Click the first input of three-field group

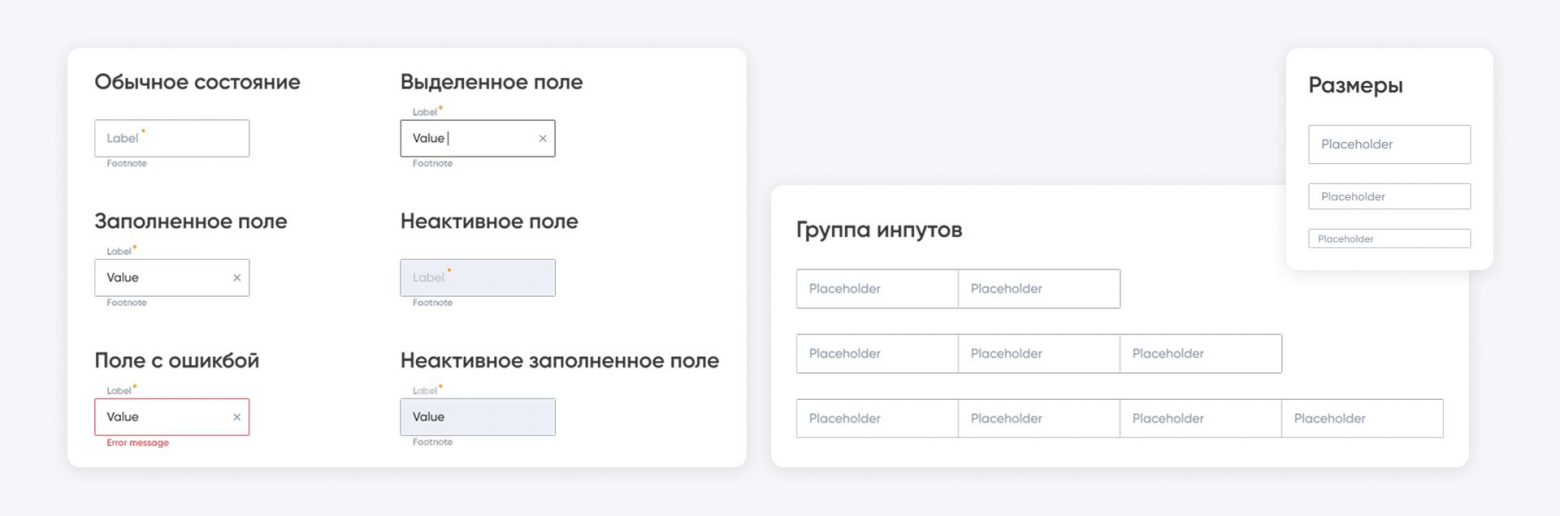pos(877,354)
